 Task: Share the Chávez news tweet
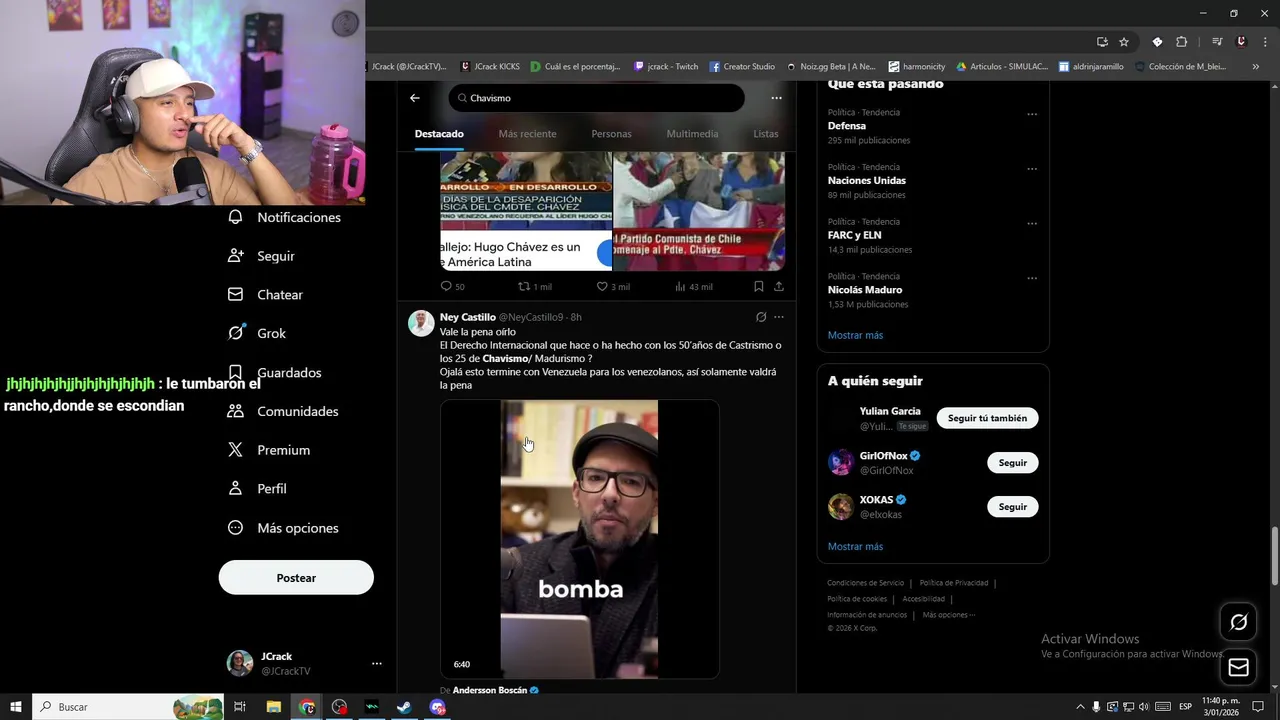tap(779, 286)
